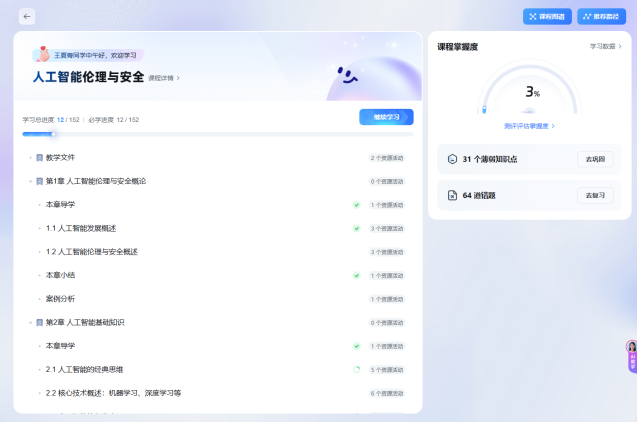Open lesson 1.2 人工智能伦理与安全概述

[91, 252]
